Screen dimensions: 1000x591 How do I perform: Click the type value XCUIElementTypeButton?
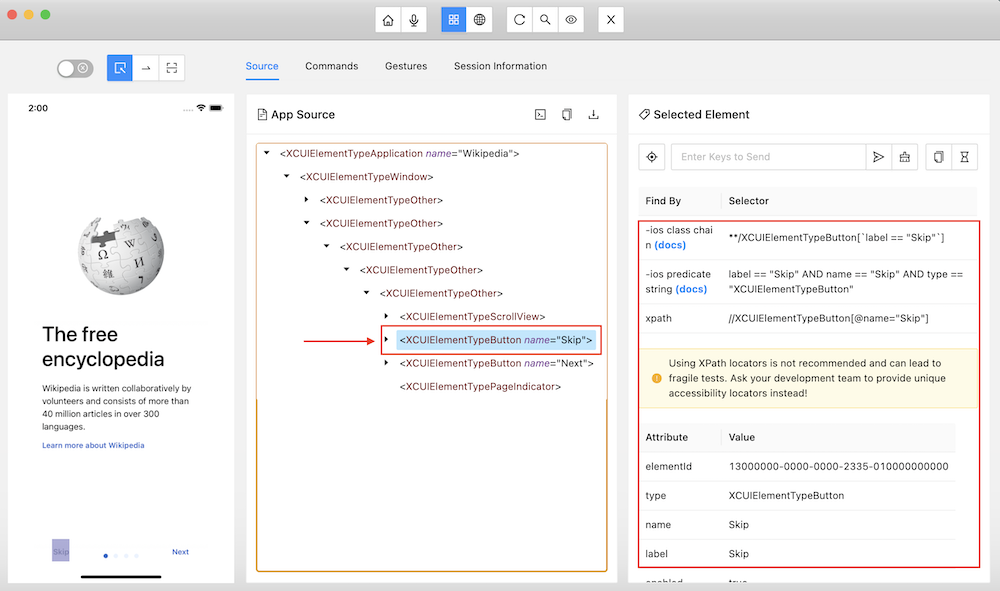pos(786,496)
